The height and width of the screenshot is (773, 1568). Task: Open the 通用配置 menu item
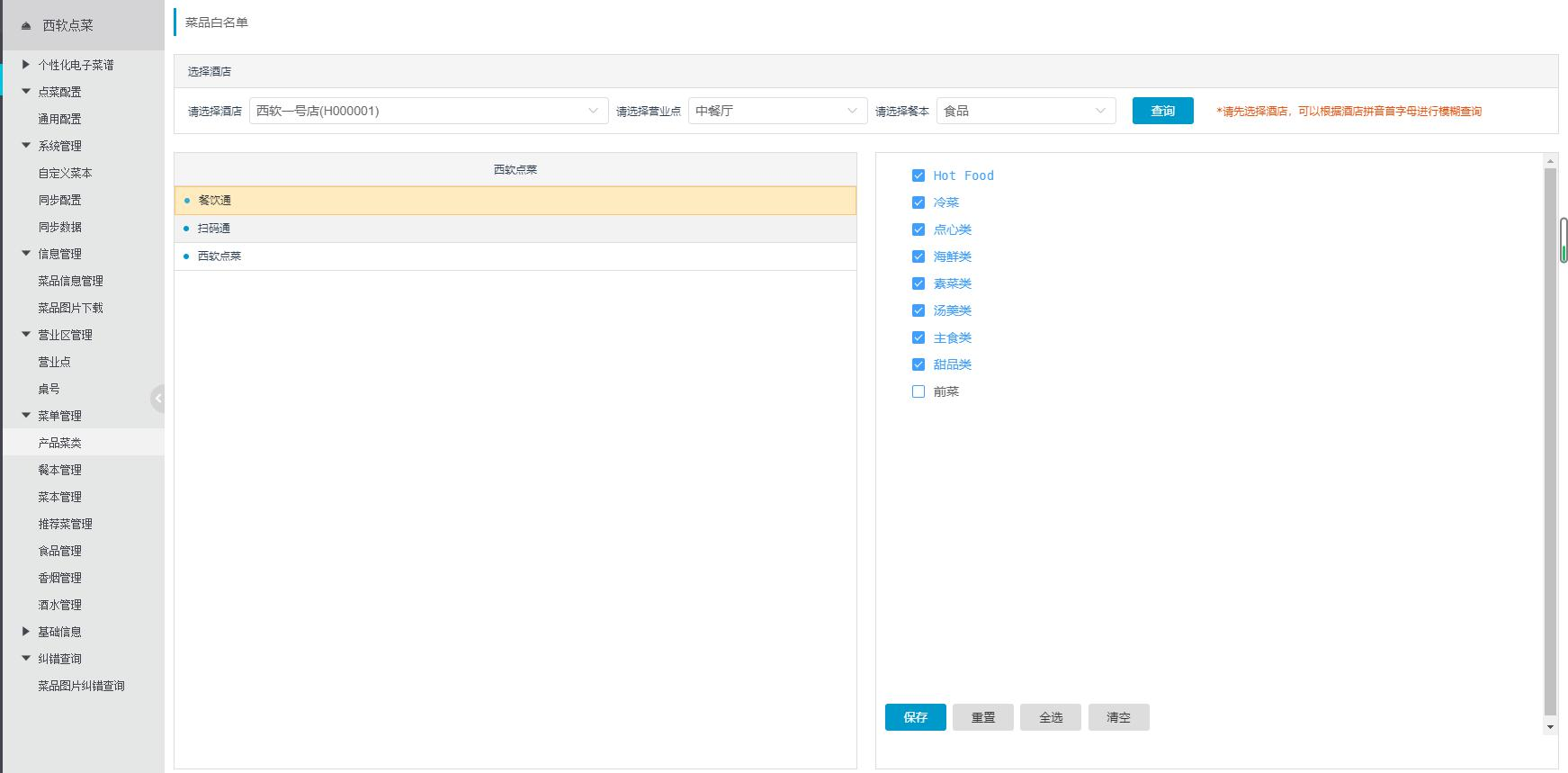point(59,119)
